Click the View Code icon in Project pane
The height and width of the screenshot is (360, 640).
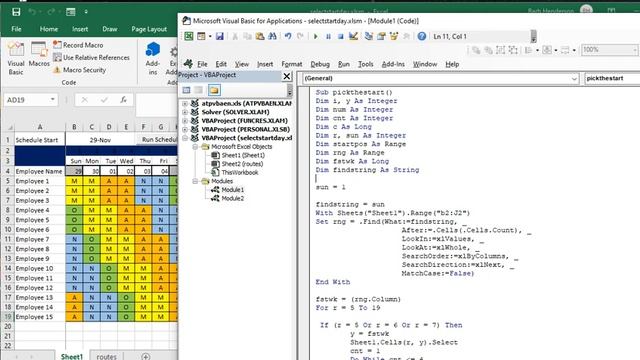pos(187,90)
